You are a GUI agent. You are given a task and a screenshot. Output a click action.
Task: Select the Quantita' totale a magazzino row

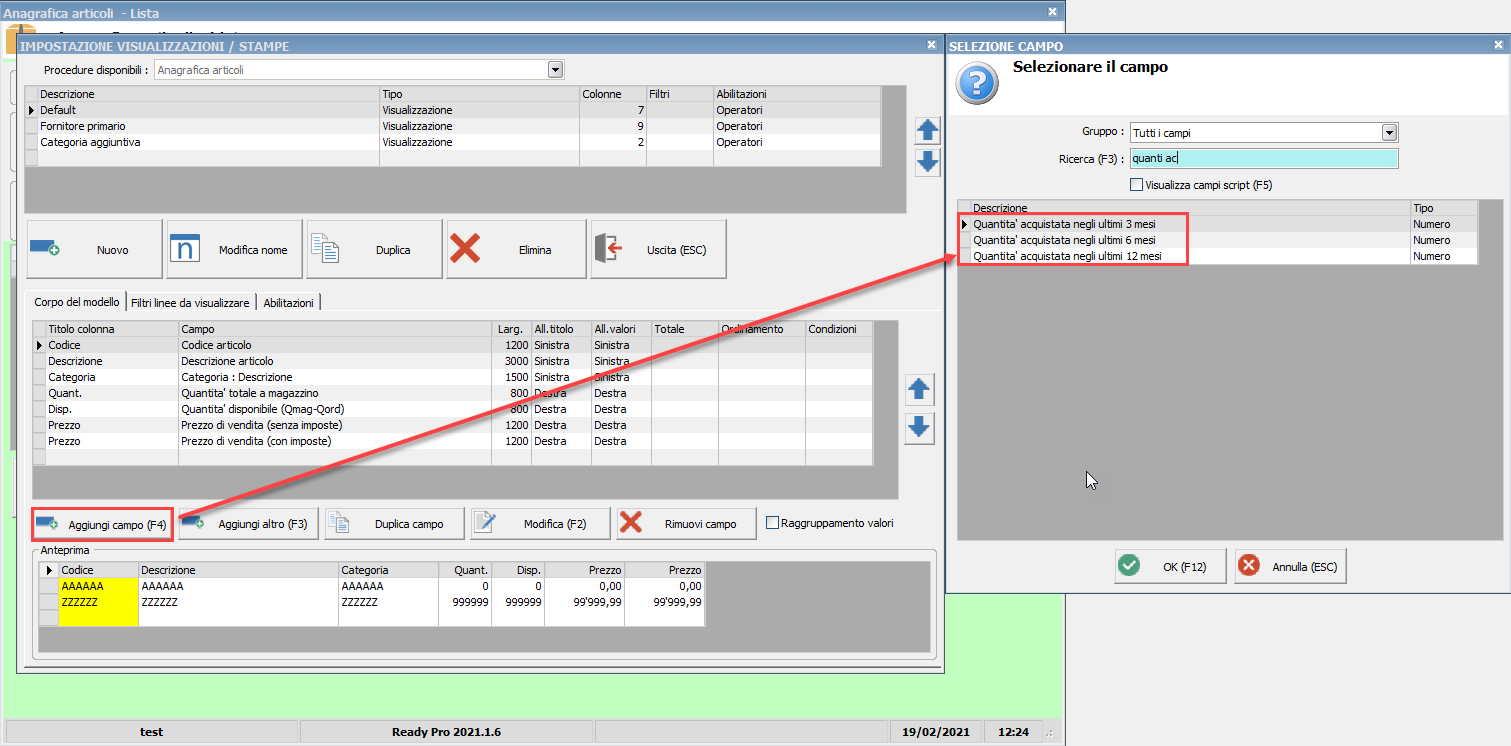pyautogui.click(x=453, y=393)
